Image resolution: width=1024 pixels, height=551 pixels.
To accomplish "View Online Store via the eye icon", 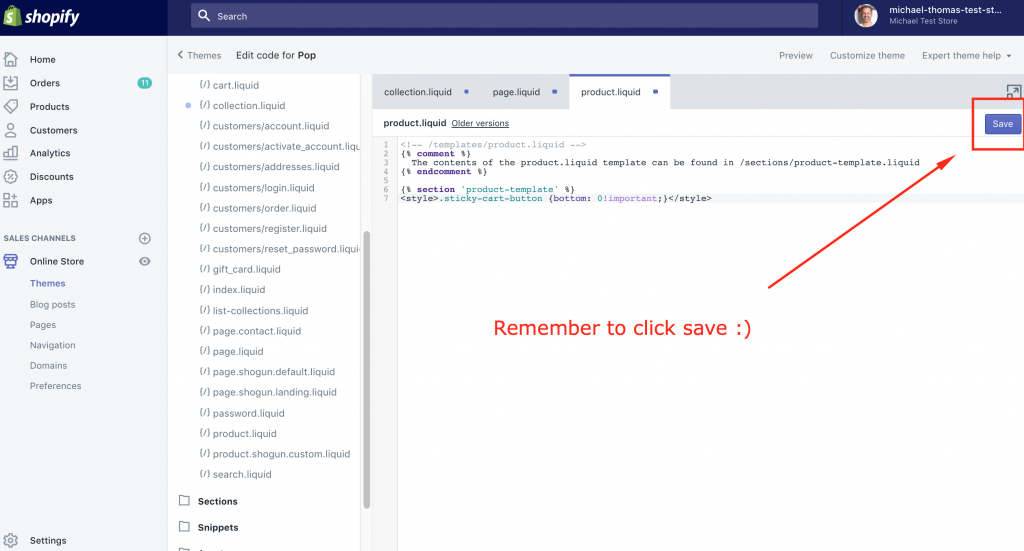I will pyautogui.click(x=145, y=261).
